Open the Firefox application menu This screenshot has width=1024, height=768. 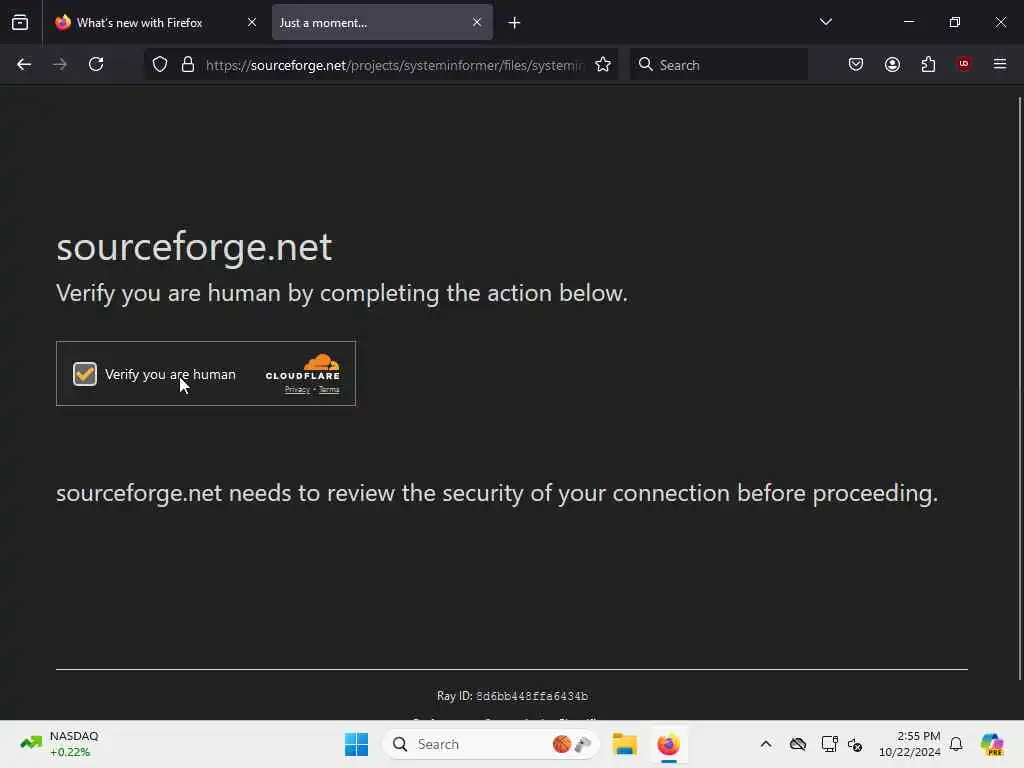pyautogui.click(x=1000, y=64)
